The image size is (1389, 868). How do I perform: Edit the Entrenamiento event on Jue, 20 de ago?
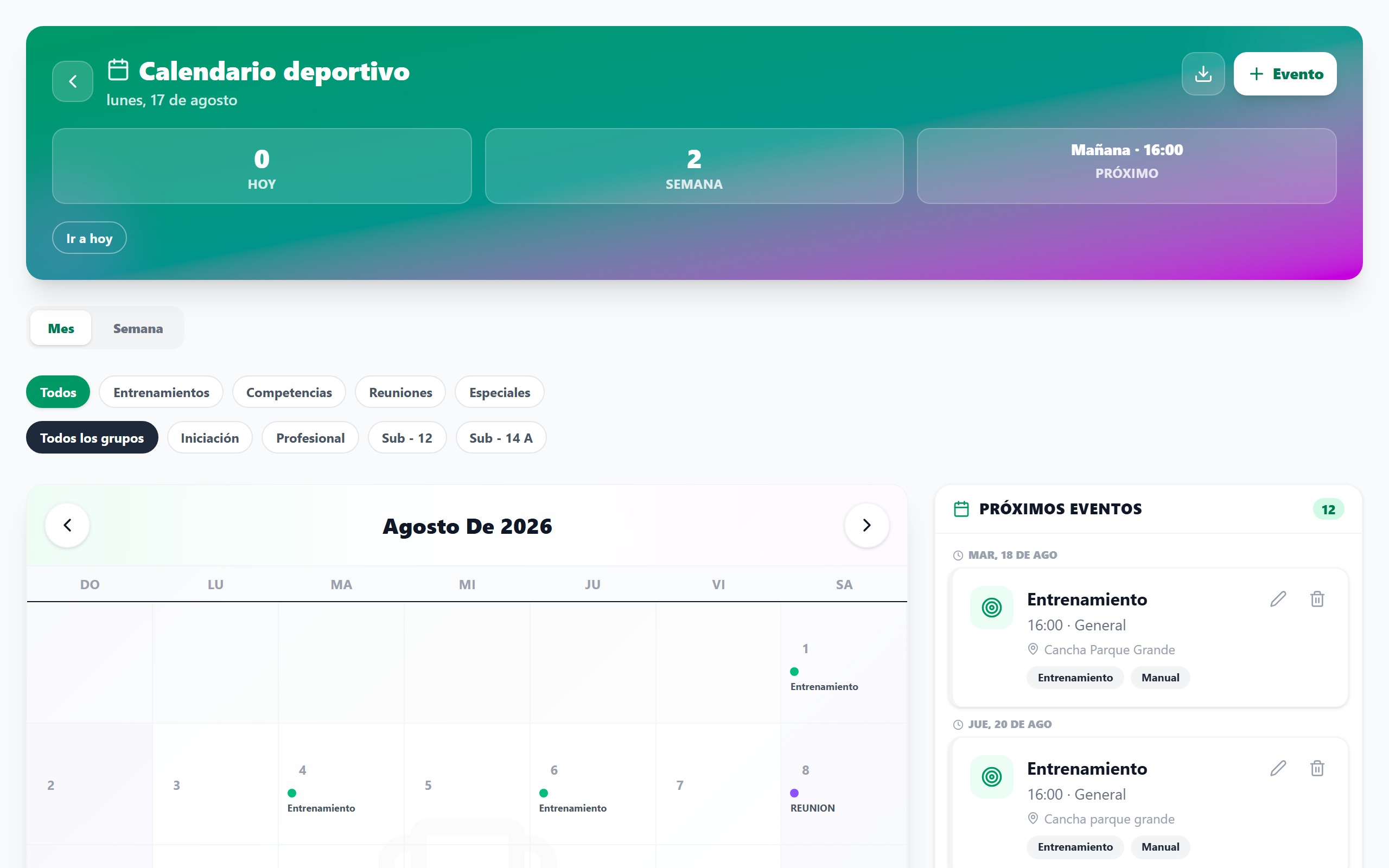(x=1278, y=768)
